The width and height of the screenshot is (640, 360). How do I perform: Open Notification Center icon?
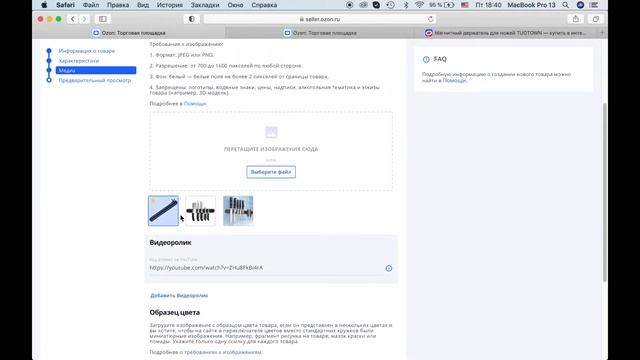(594, 5)
